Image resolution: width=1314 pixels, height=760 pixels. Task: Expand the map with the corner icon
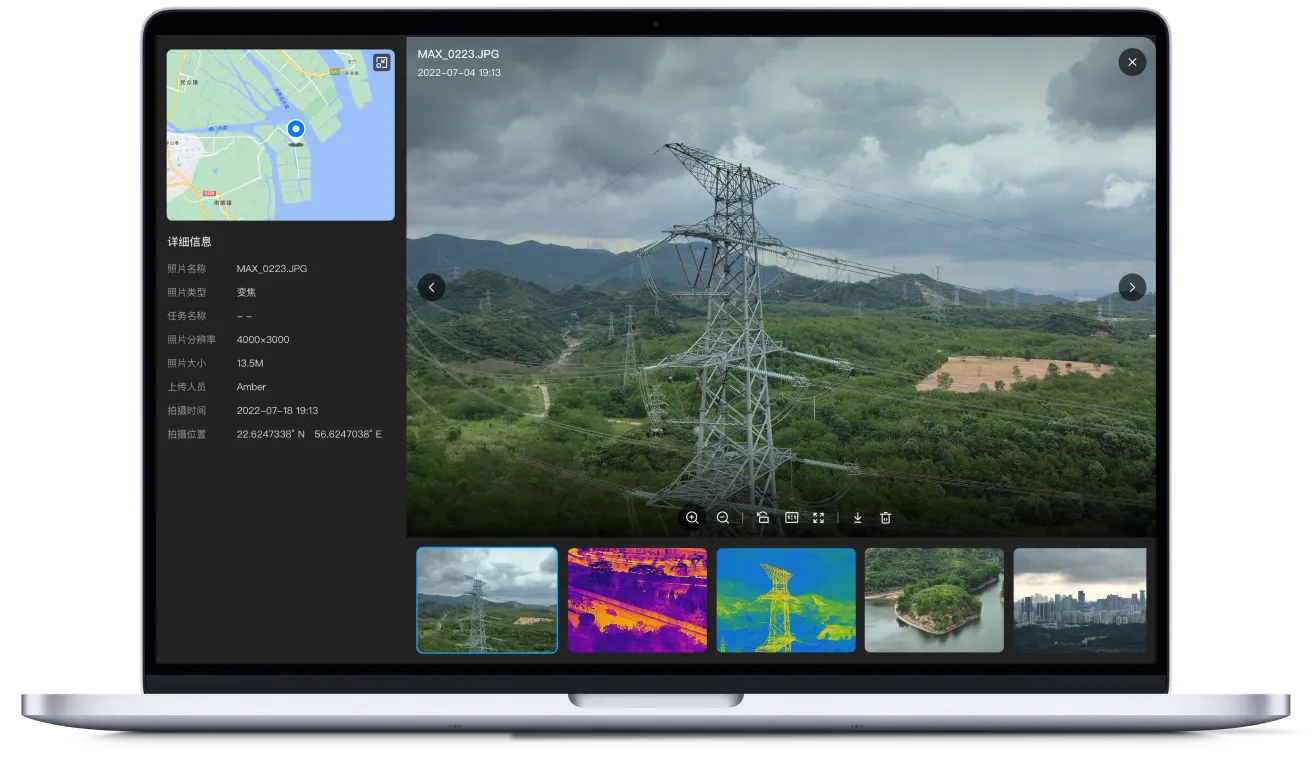pos(381,63)
